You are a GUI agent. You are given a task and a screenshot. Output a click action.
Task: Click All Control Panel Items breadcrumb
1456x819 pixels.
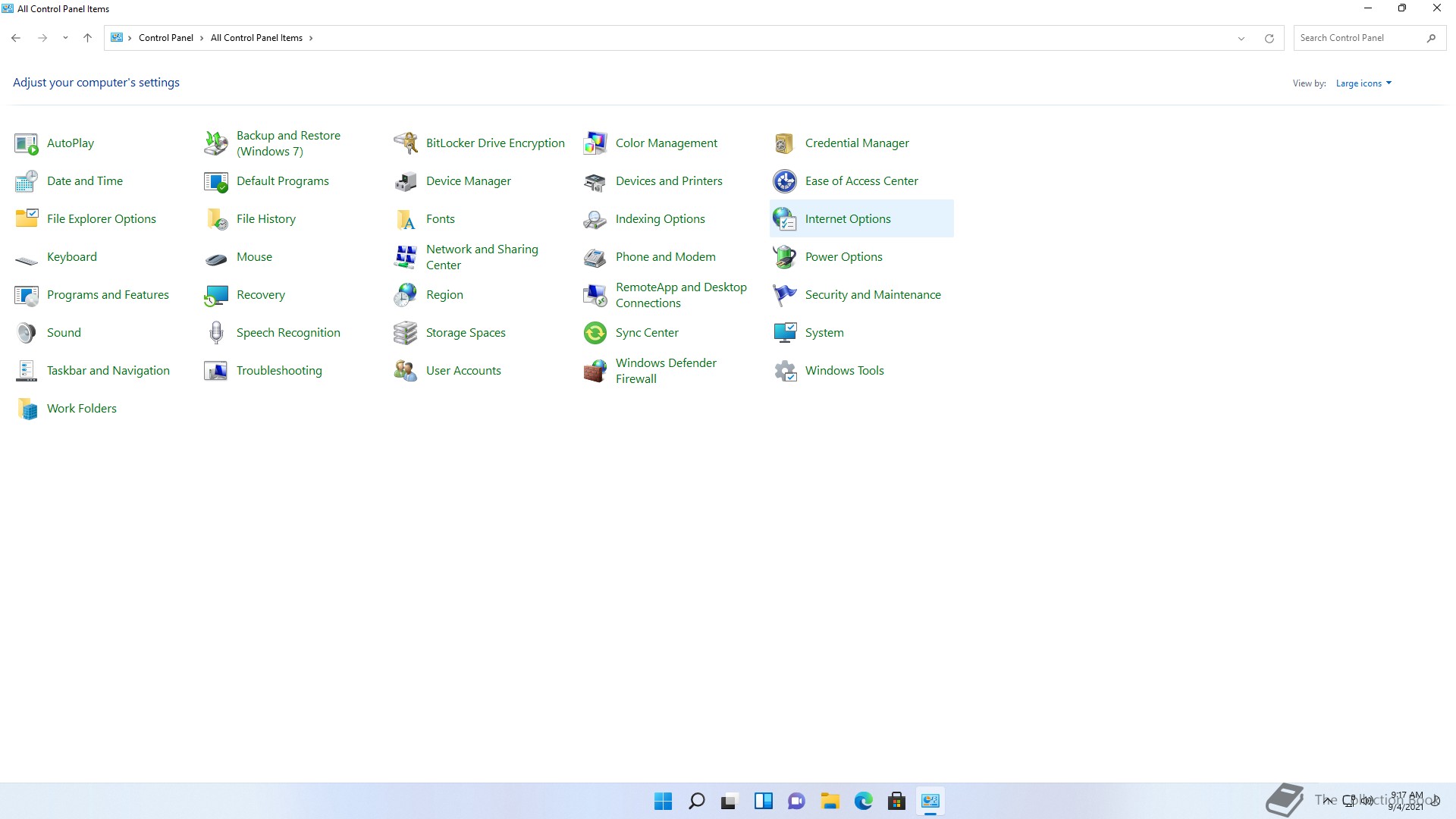[x=256, y=38]
